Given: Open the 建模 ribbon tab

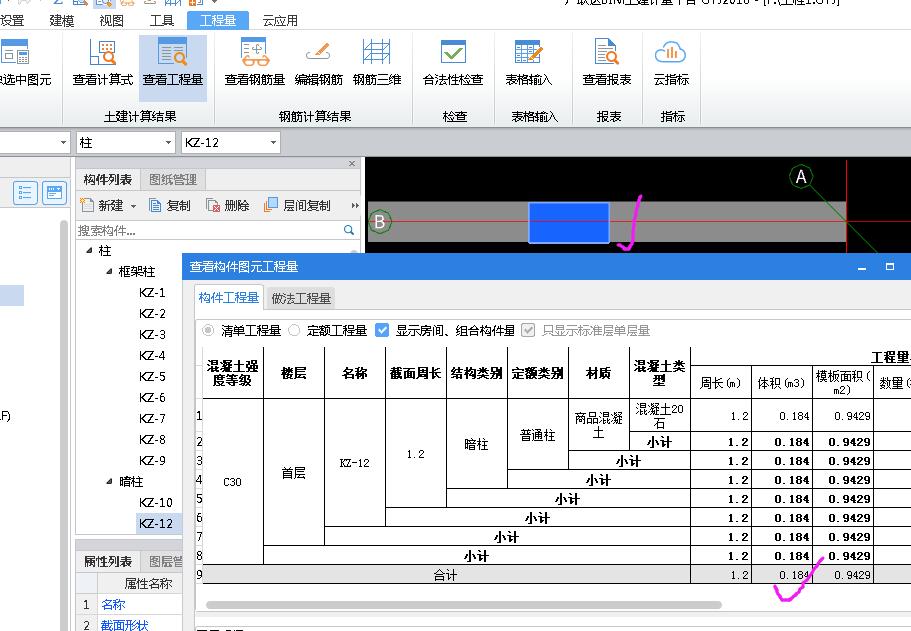Looking at the screenshot, I should (62, 21).
